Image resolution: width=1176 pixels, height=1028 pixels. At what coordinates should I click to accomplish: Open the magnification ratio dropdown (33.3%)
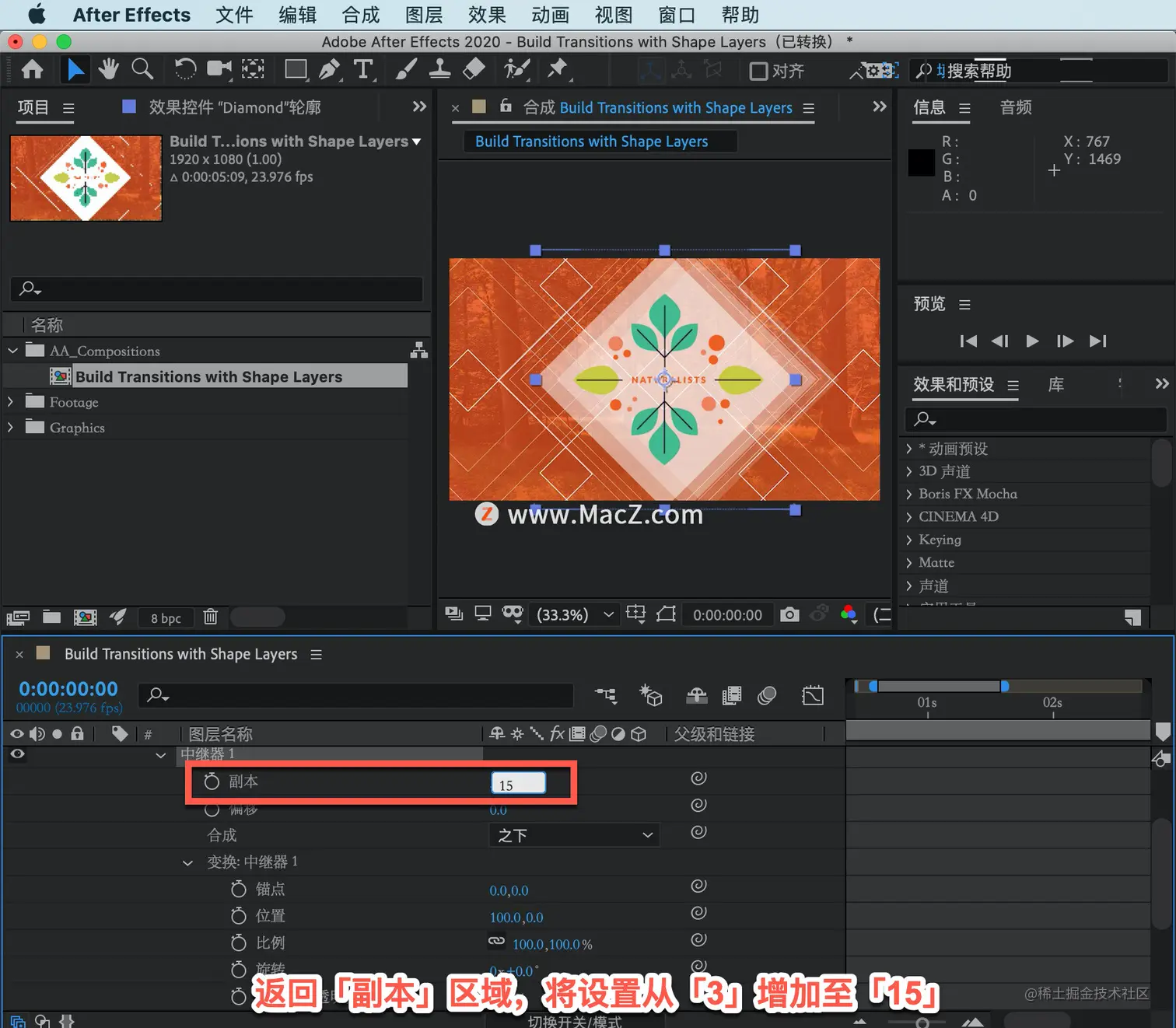click(x=575, y=614)
